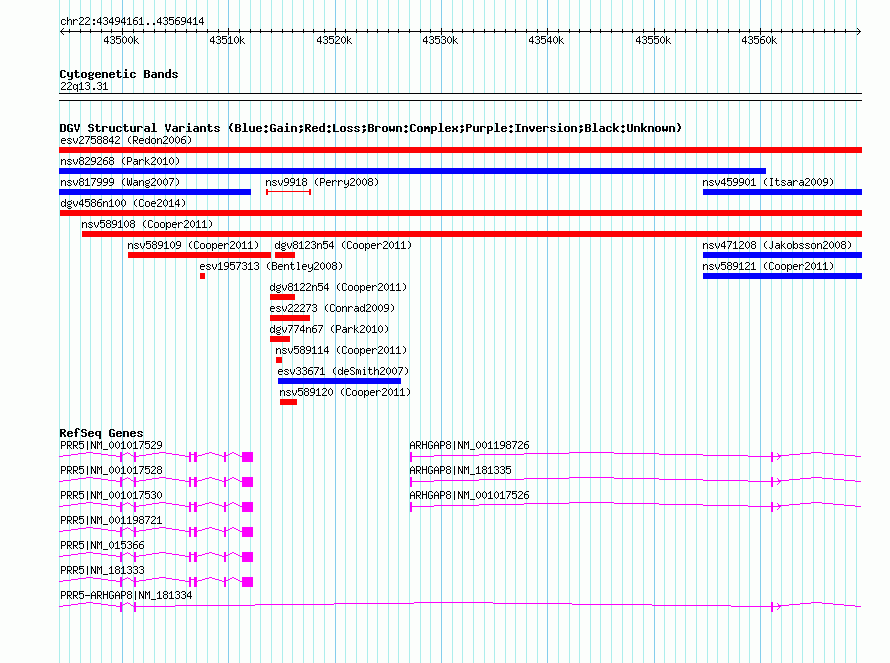Screen dimensions: 890x663
Task: Click the left arrow end of the ruler
Action: [63, 31]
